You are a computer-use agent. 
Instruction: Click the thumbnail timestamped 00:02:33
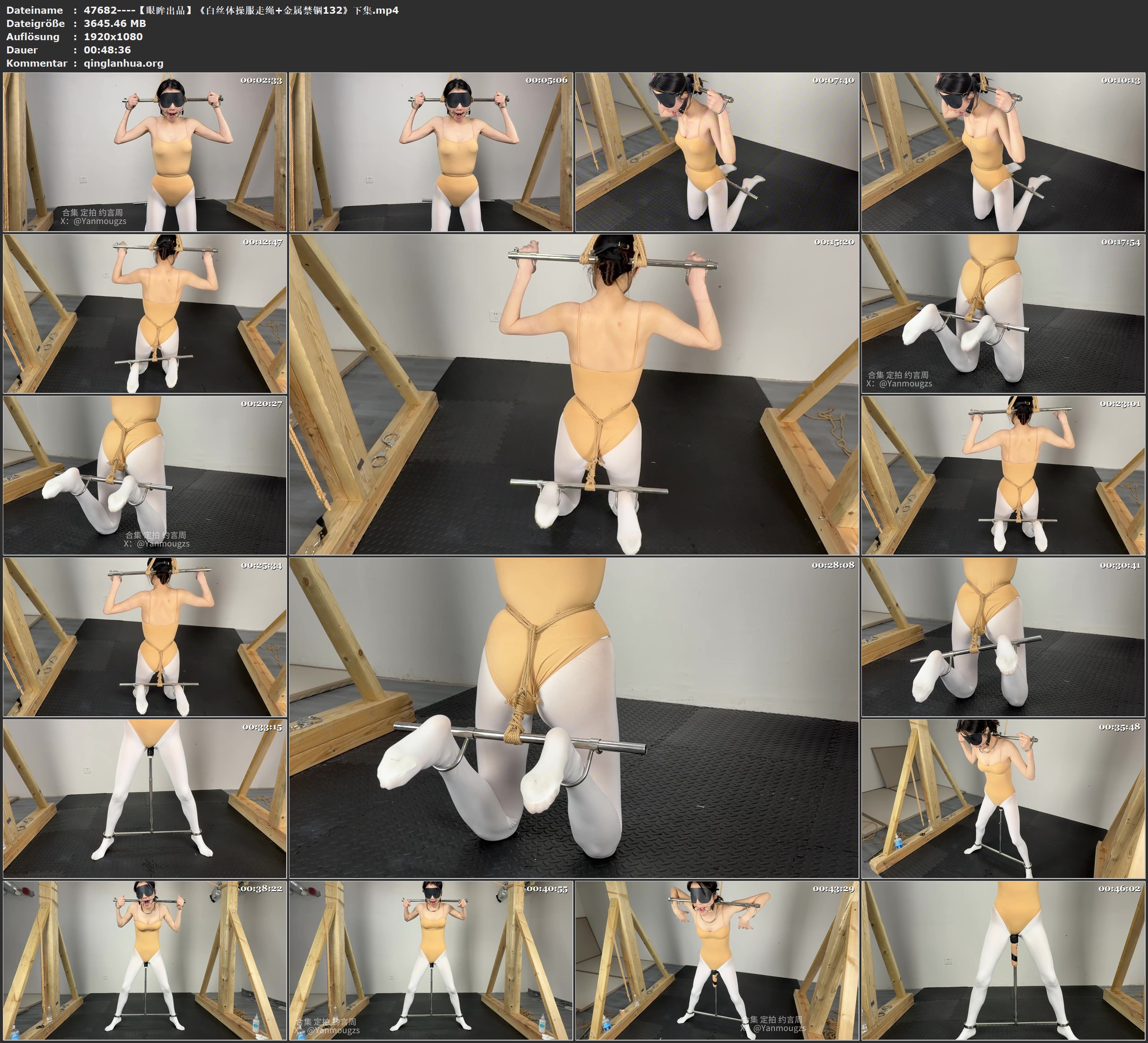pos(145,152)
